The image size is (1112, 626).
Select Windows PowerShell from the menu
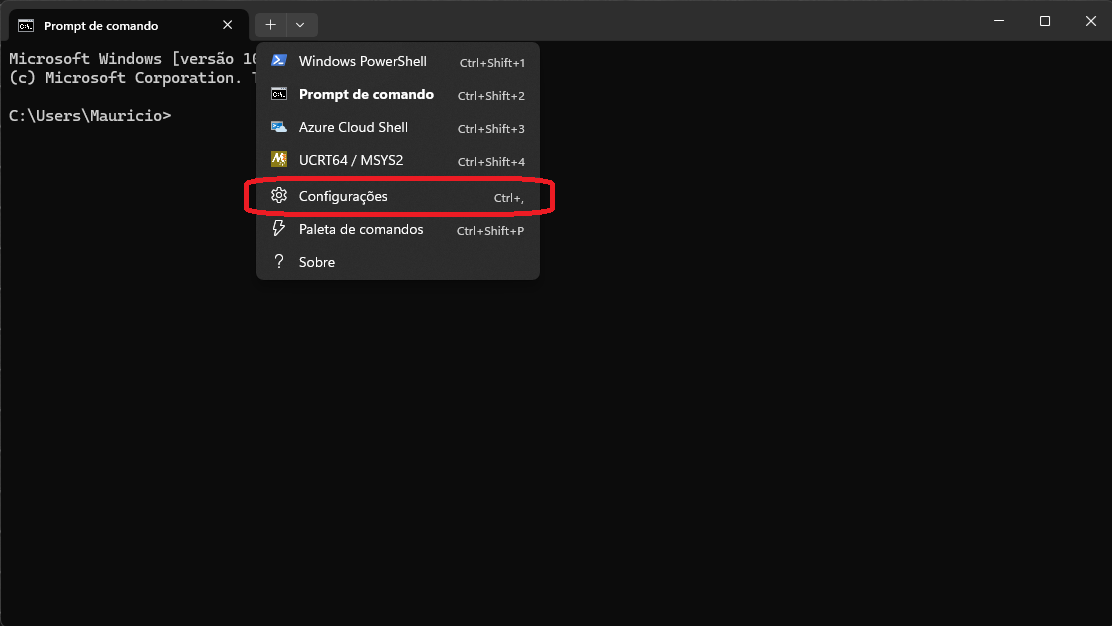point(362,61)
